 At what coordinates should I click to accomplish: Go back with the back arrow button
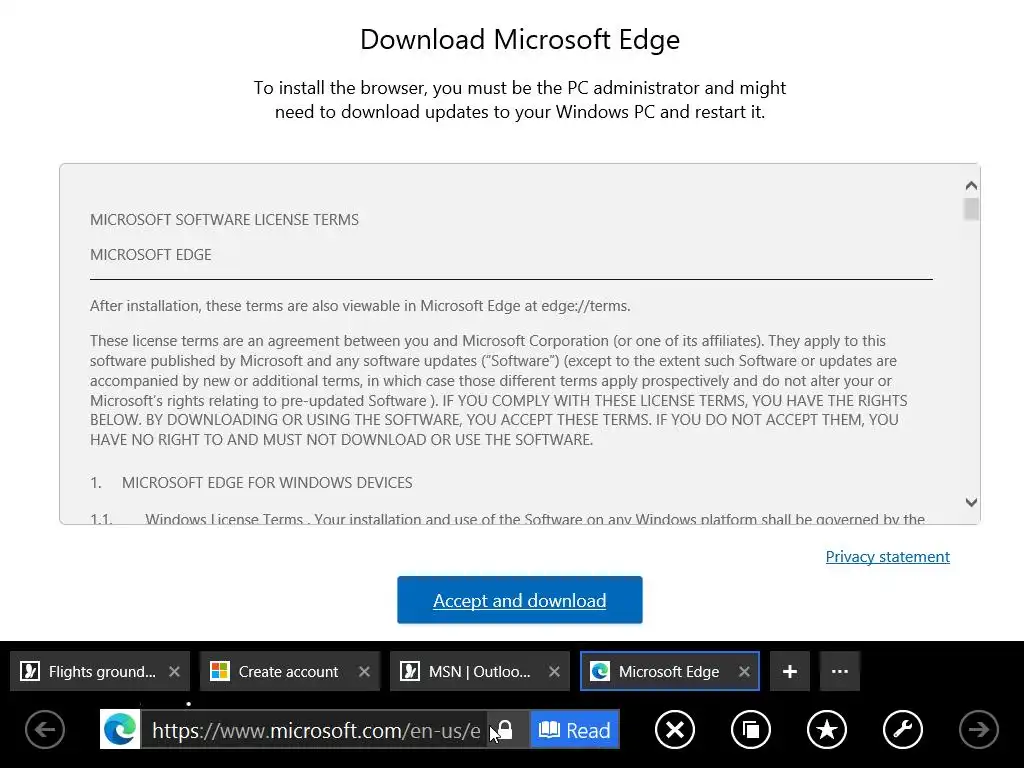pos(45,729)
